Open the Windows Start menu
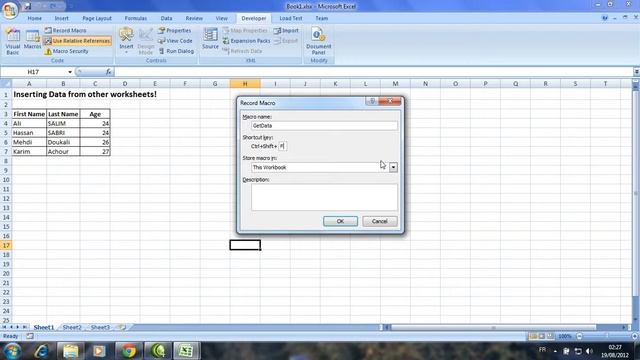Viewport: 640px width, 360px height. [x=12, y=351]
